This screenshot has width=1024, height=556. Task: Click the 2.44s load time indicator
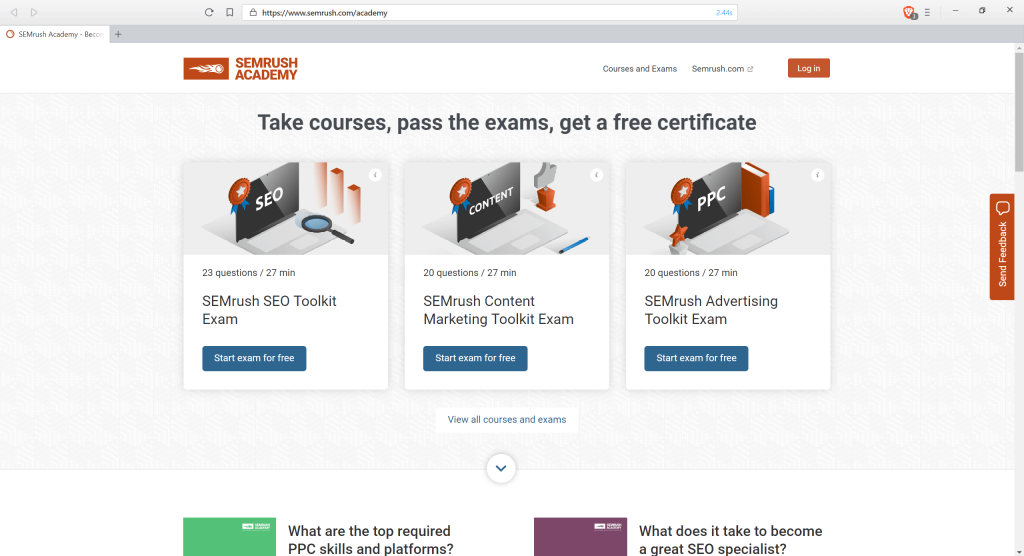(x=724, y=12)
